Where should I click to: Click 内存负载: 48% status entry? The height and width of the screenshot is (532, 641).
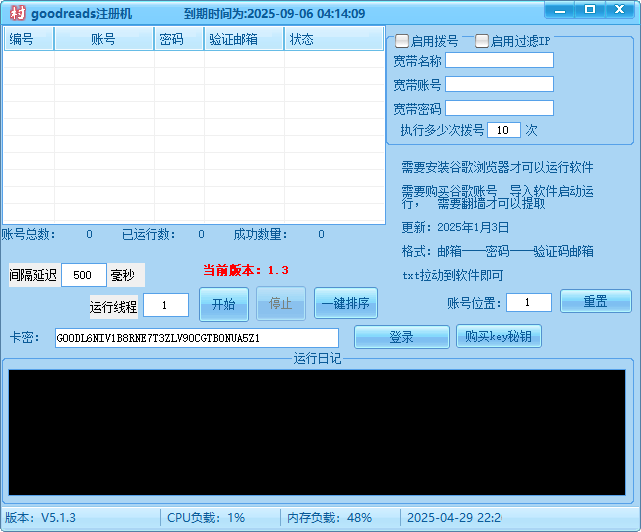click(329, 518)
